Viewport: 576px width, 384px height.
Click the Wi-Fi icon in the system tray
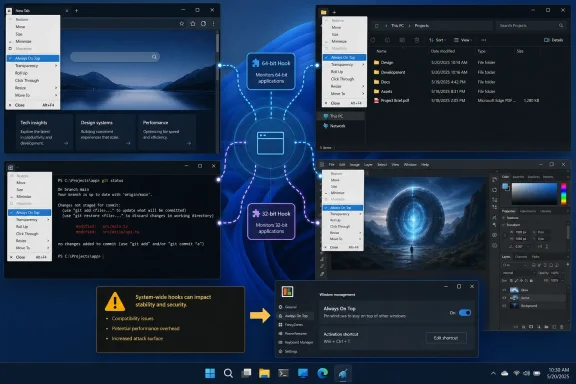pyautogui.click(x=516, y=373)
